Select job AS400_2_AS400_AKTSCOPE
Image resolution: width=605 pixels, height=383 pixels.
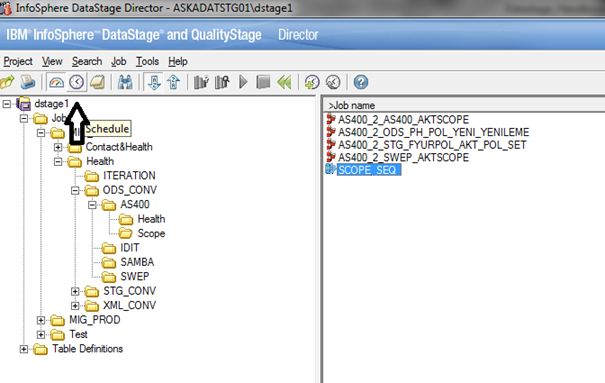403,120
